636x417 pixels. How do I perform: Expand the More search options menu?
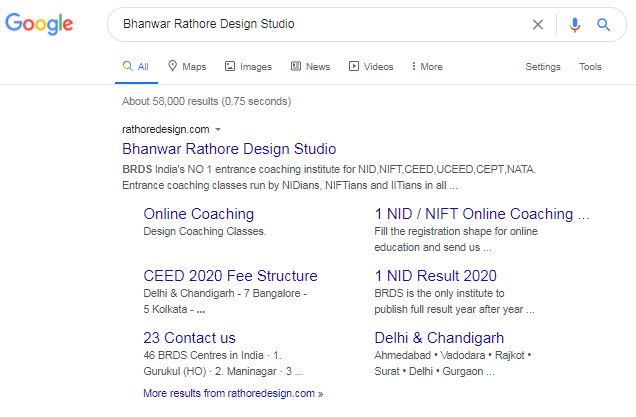point(427,67)
